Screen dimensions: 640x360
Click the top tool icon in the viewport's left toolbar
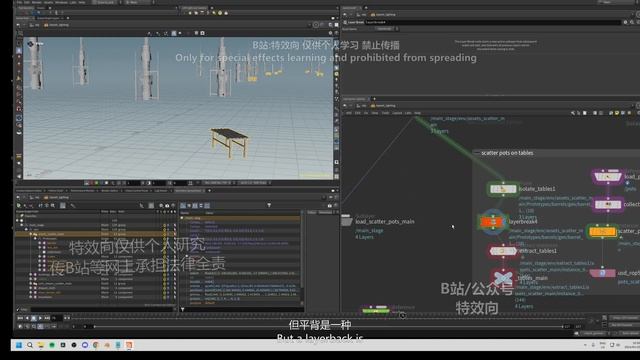click(x=19, y=42)
